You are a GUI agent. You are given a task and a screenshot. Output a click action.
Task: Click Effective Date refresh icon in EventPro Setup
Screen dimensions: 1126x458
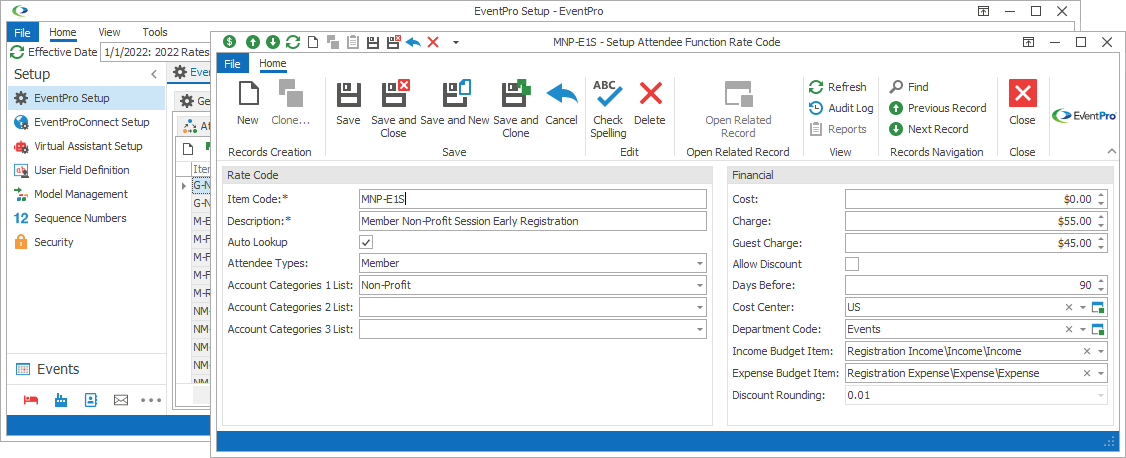pyautogui.click(x=17, y=52)
